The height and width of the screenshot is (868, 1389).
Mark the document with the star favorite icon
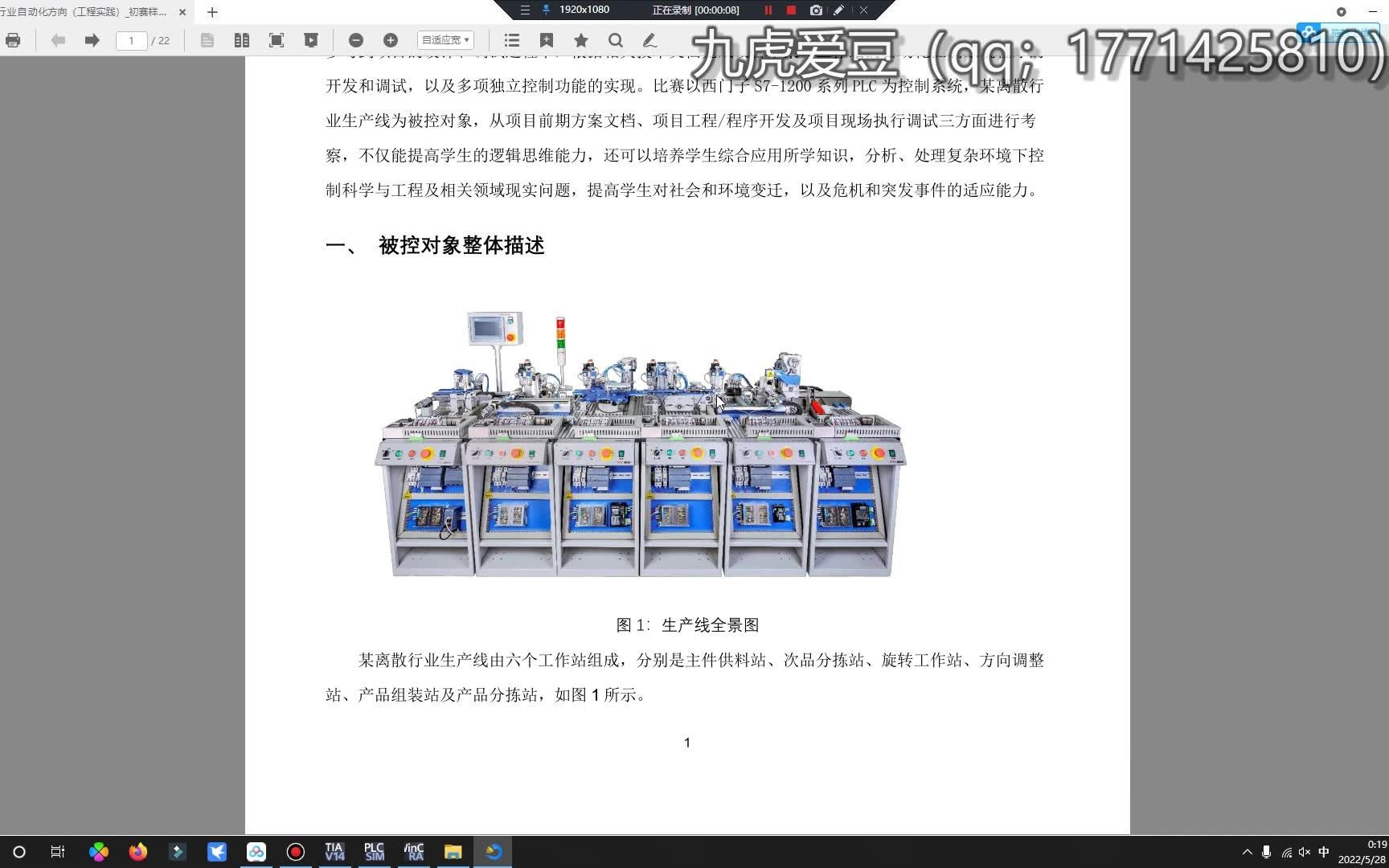coord(581,40)
